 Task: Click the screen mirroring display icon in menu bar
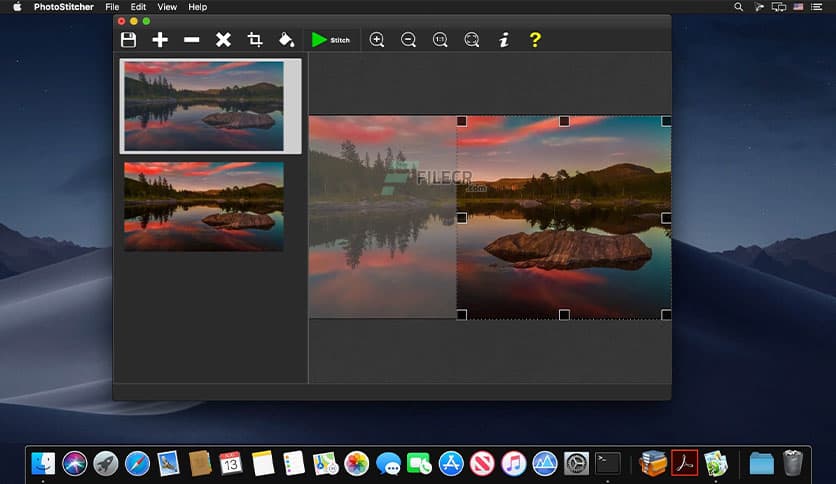tap(778, 7)
